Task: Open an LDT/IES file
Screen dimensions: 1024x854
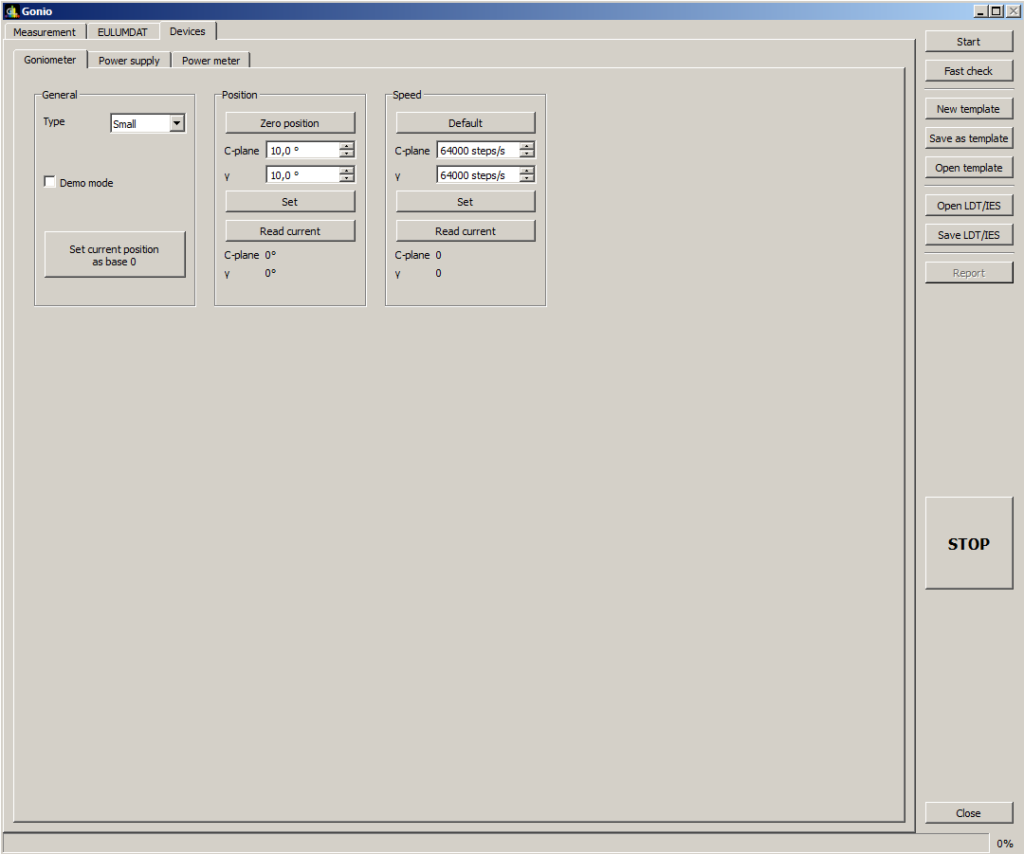Action: click(968, 206)
